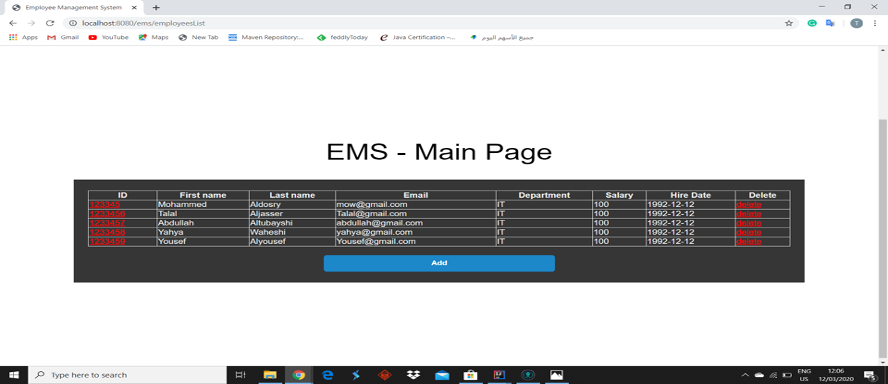Click the Department column header
Image resolution: width=888 pixels, height=384 pixels.
[544, 195]
